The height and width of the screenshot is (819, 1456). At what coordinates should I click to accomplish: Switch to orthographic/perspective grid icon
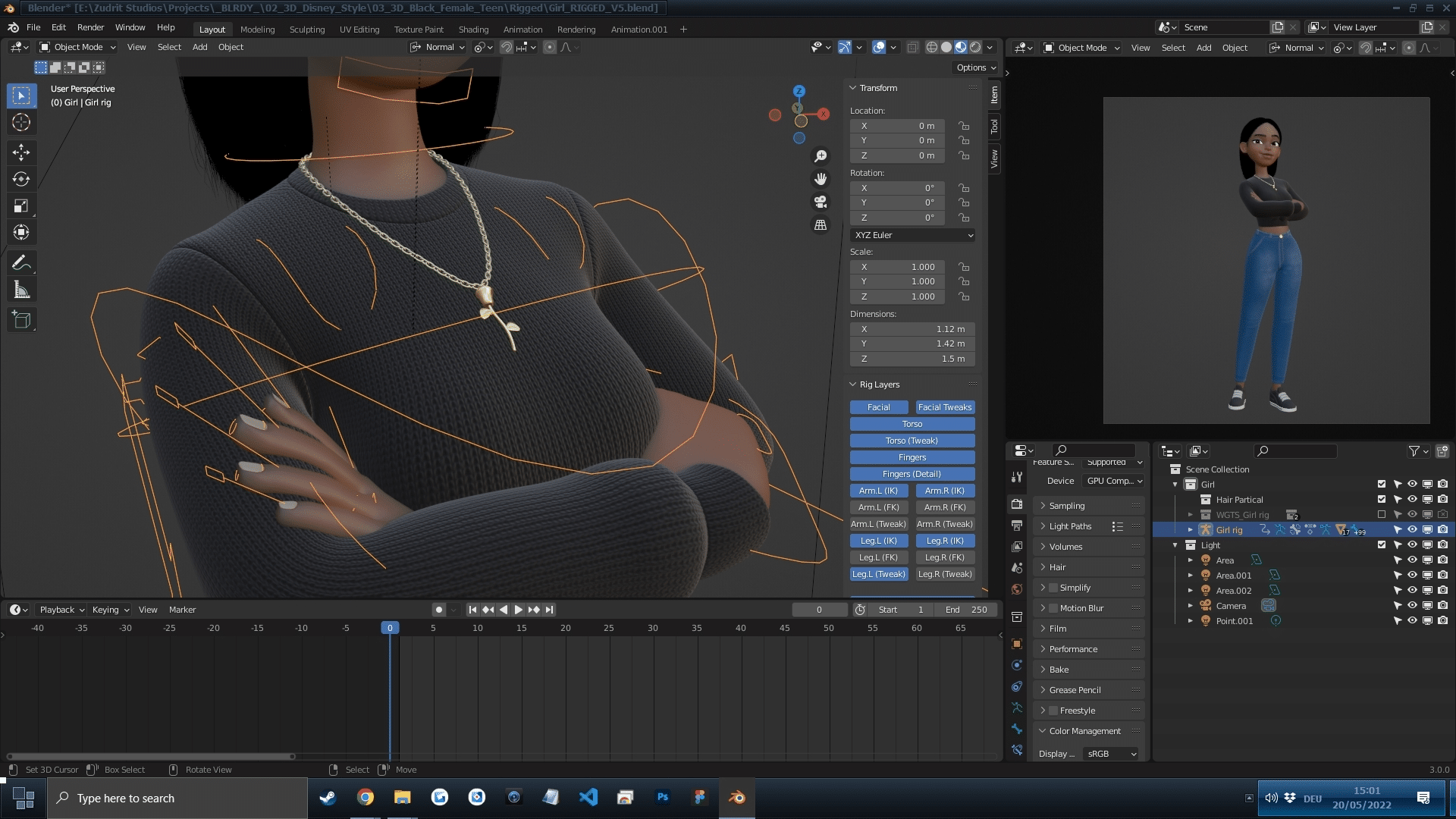tap(821, 225)
